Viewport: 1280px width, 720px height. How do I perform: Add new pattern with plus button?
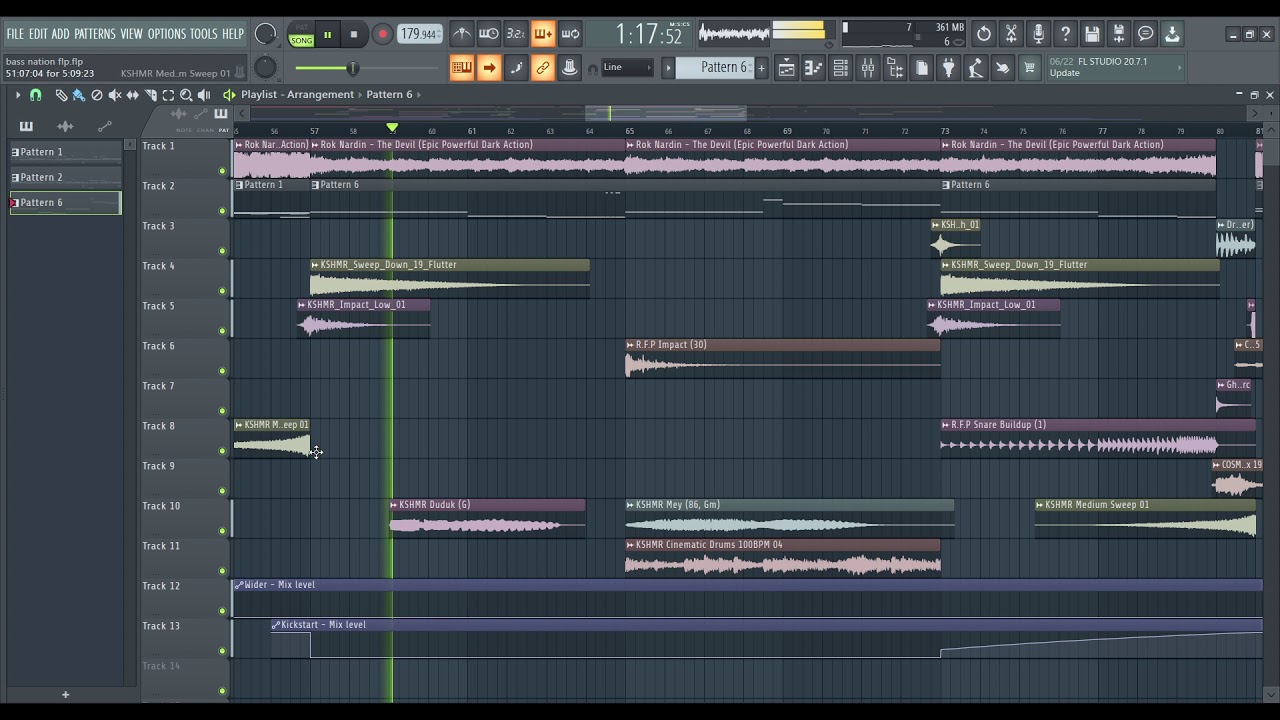761,68
